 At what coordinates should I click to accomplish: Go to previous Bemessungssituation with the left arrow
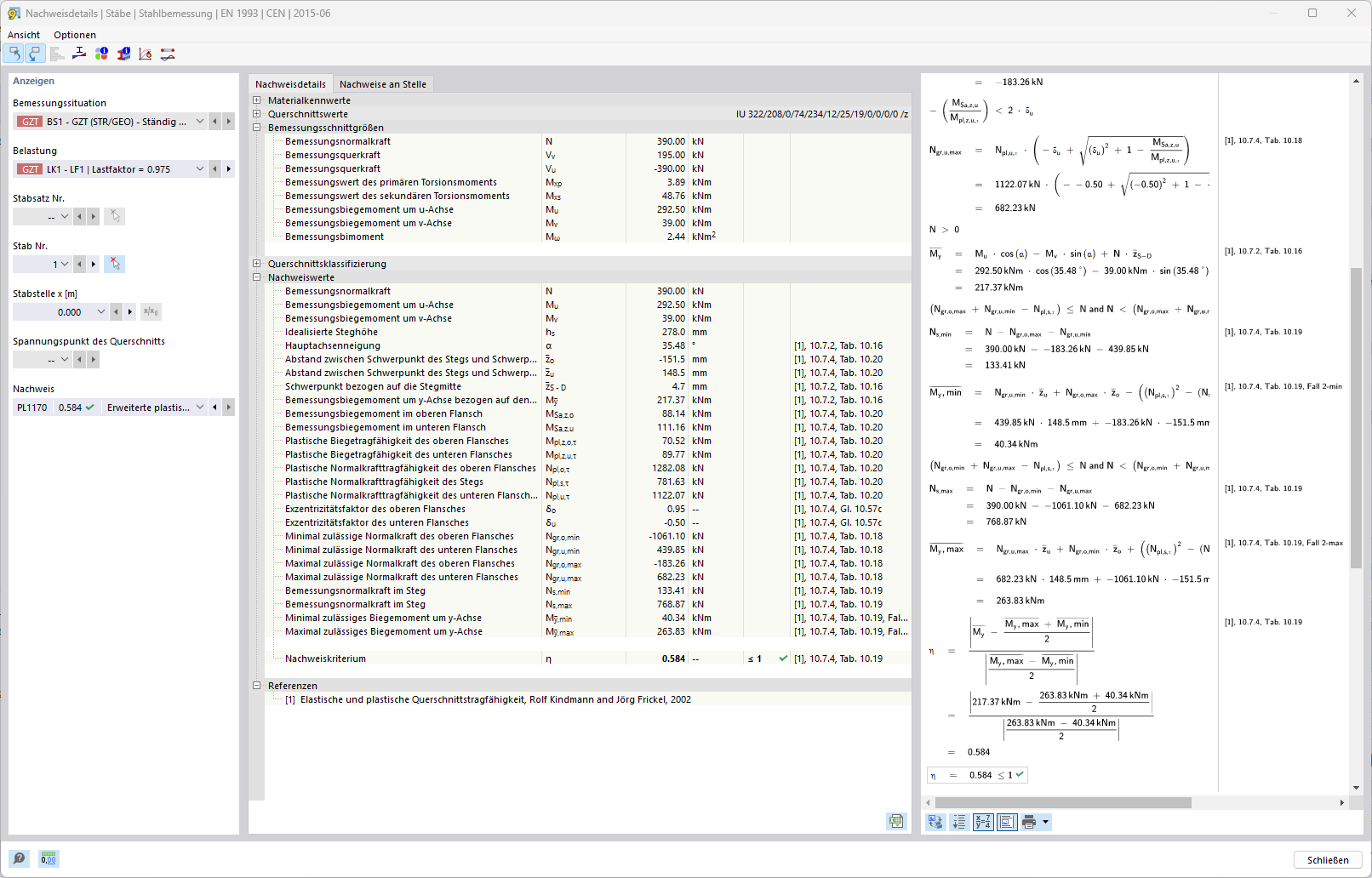215,122
